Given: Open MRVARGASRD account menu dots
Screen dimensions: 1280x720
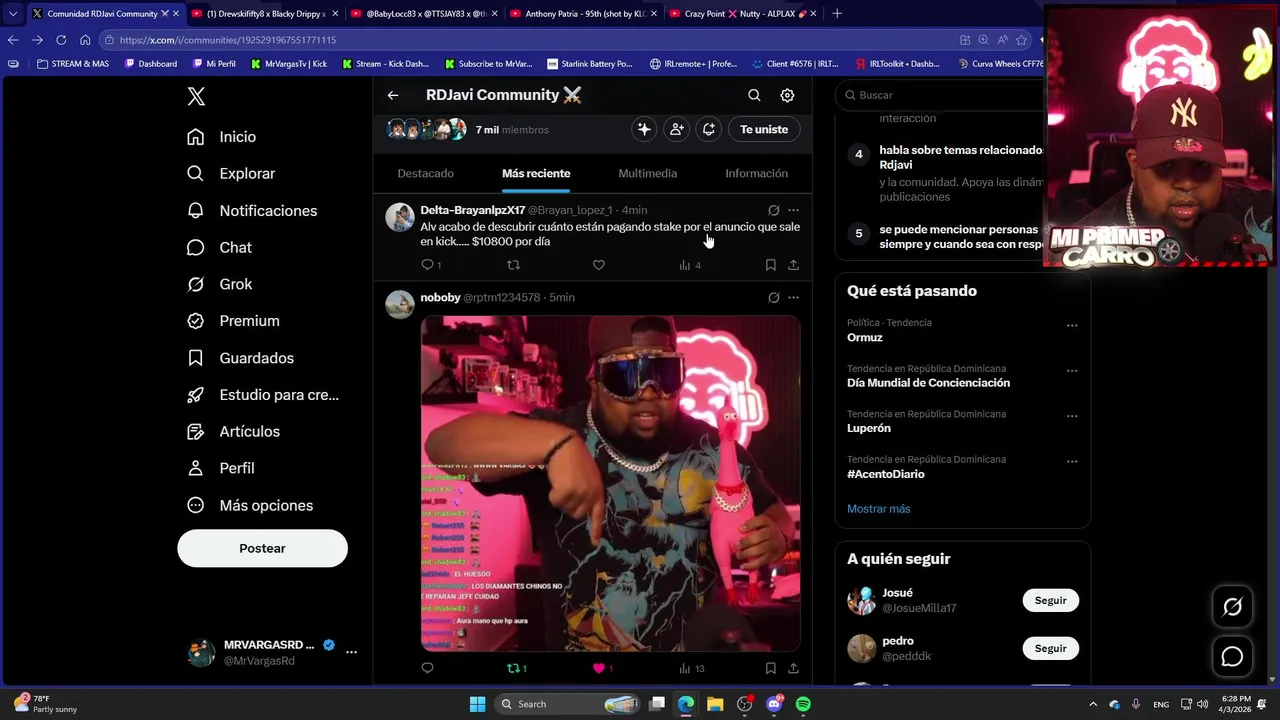Looking at the screenshot, I should pos(351,652).
